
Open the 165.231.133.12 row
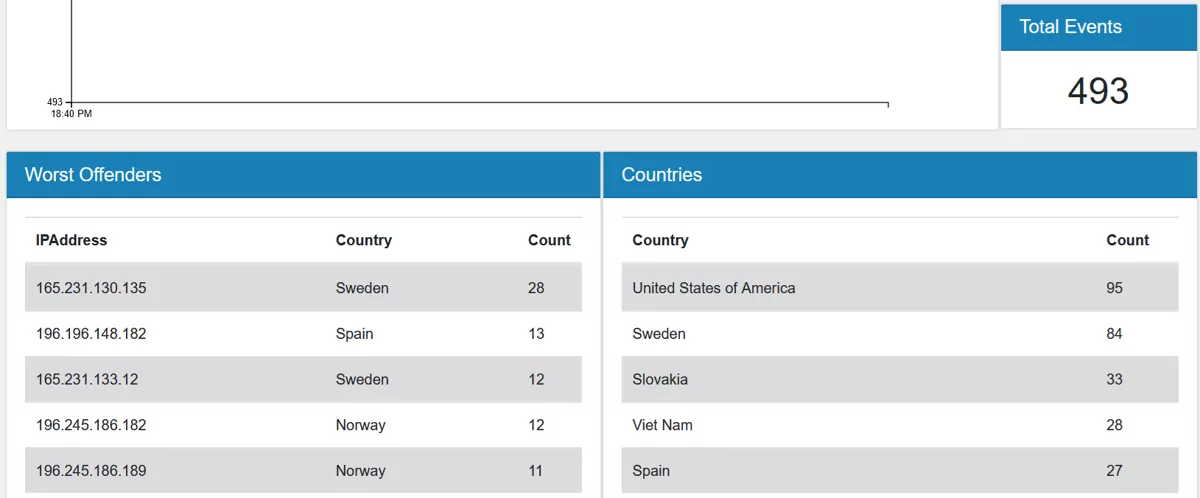click(x=87, y=380)
